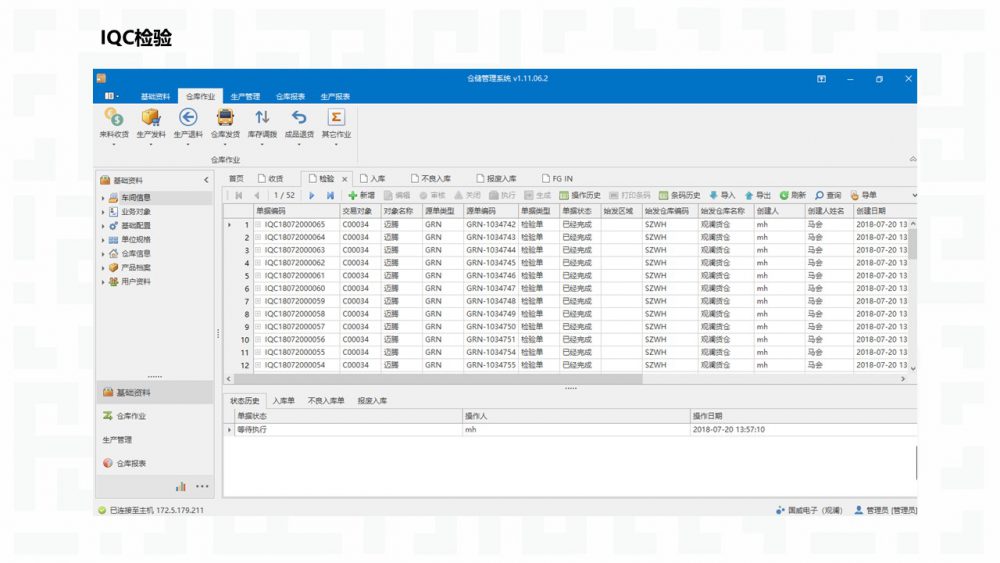Open the 库存调拨 transfer arrows icon

[262, 118]
